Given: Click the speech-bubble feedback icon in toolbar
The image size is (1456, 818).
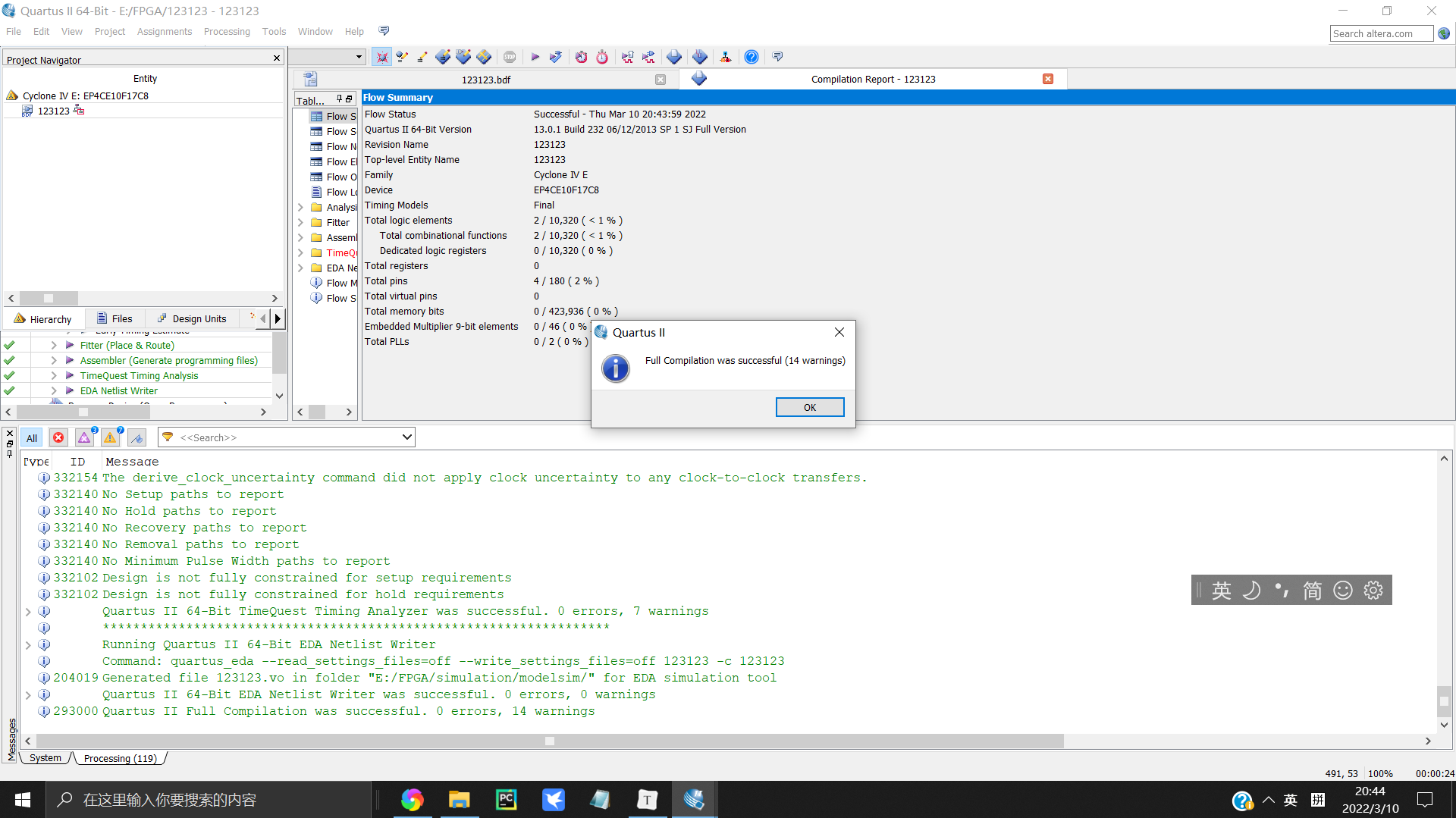Looking at the screenshot, I should [x=777, y=57].
